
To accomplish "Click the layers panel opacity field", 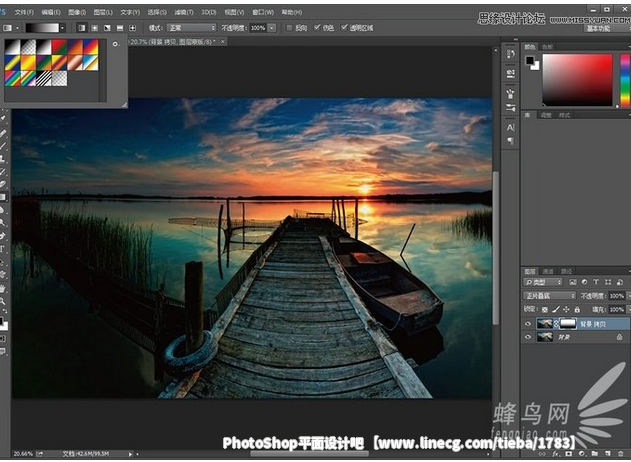I will (x=617, y=296).
